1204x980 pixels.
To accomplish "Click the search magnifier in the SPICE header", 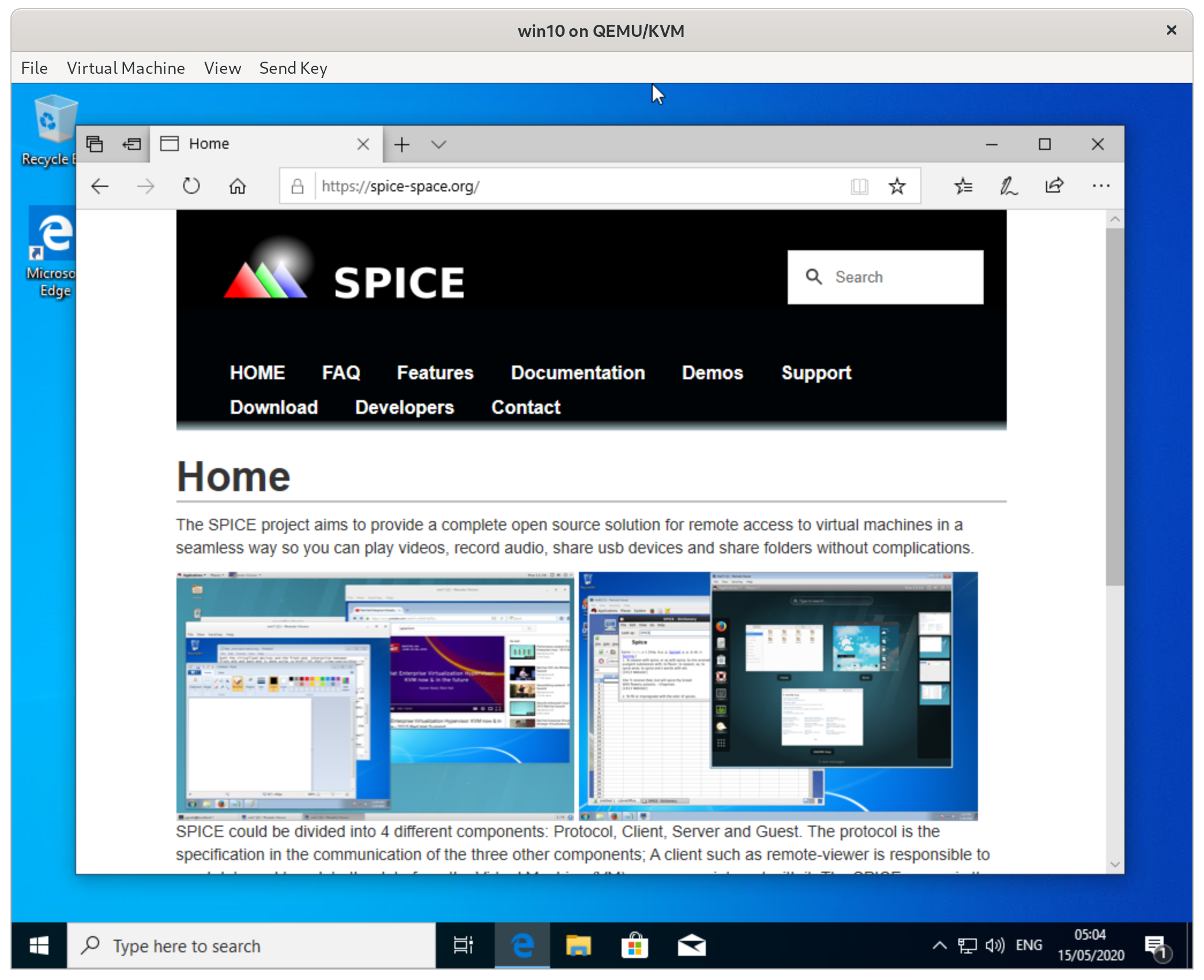I will pos(814,277).
